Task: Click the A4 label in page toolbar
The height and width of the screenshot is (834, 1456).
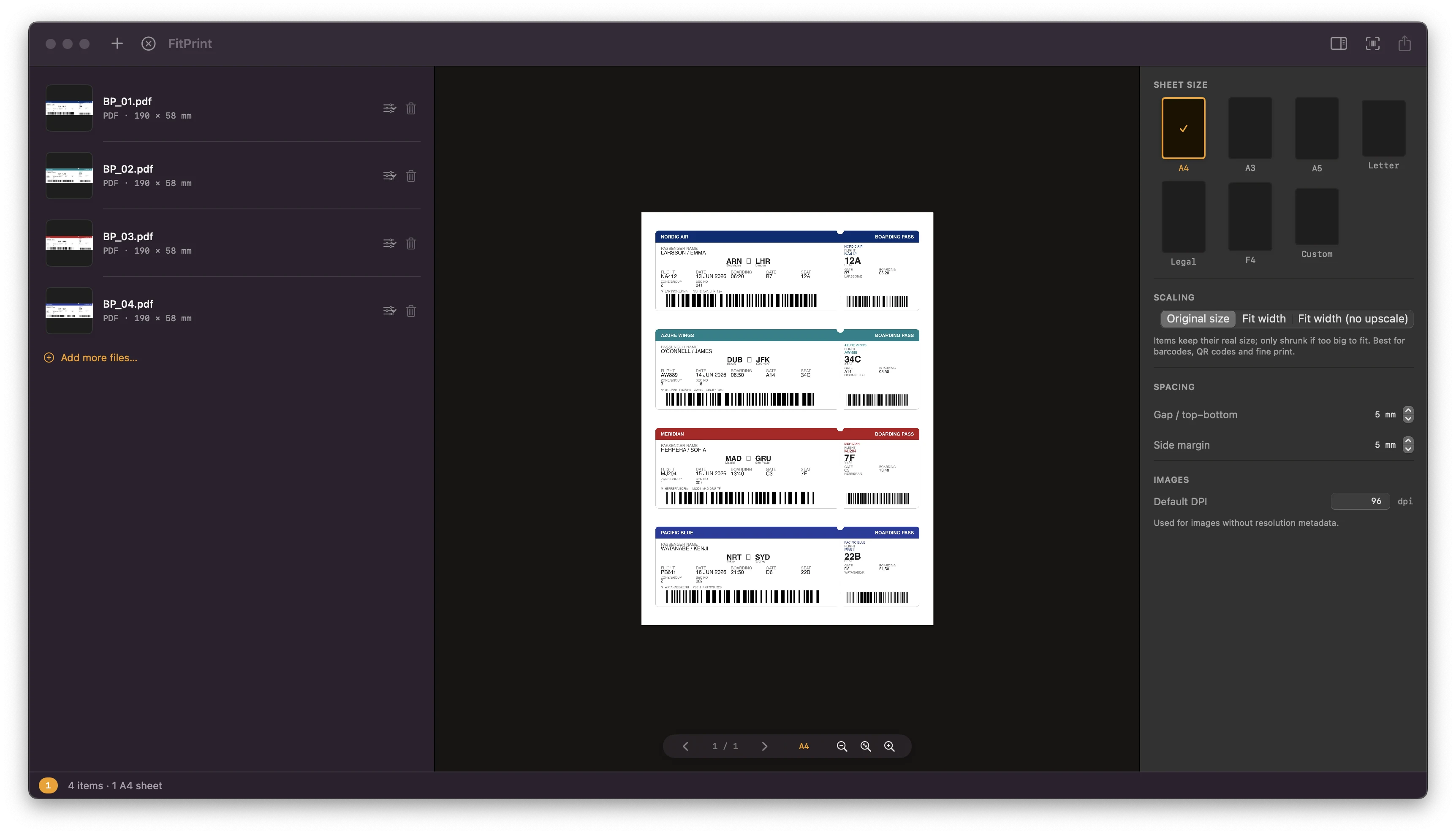Action: click(x=804, y=746)
